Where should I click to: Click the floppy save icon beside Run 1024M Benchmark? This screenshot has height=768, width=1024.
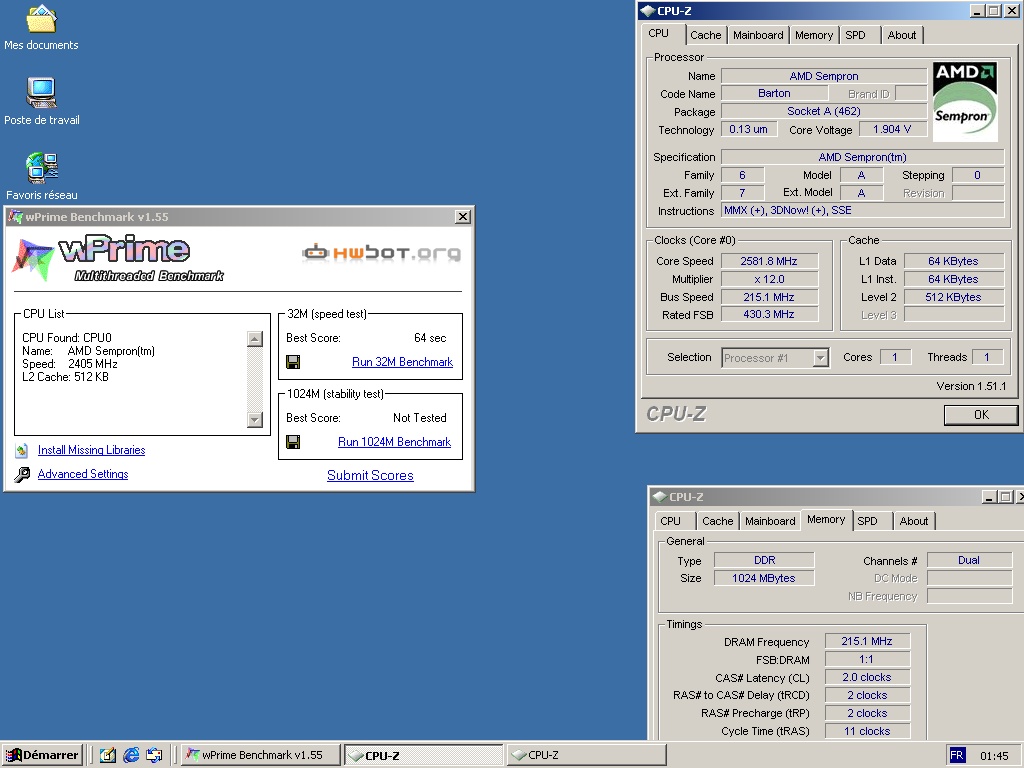coord(293,442)
